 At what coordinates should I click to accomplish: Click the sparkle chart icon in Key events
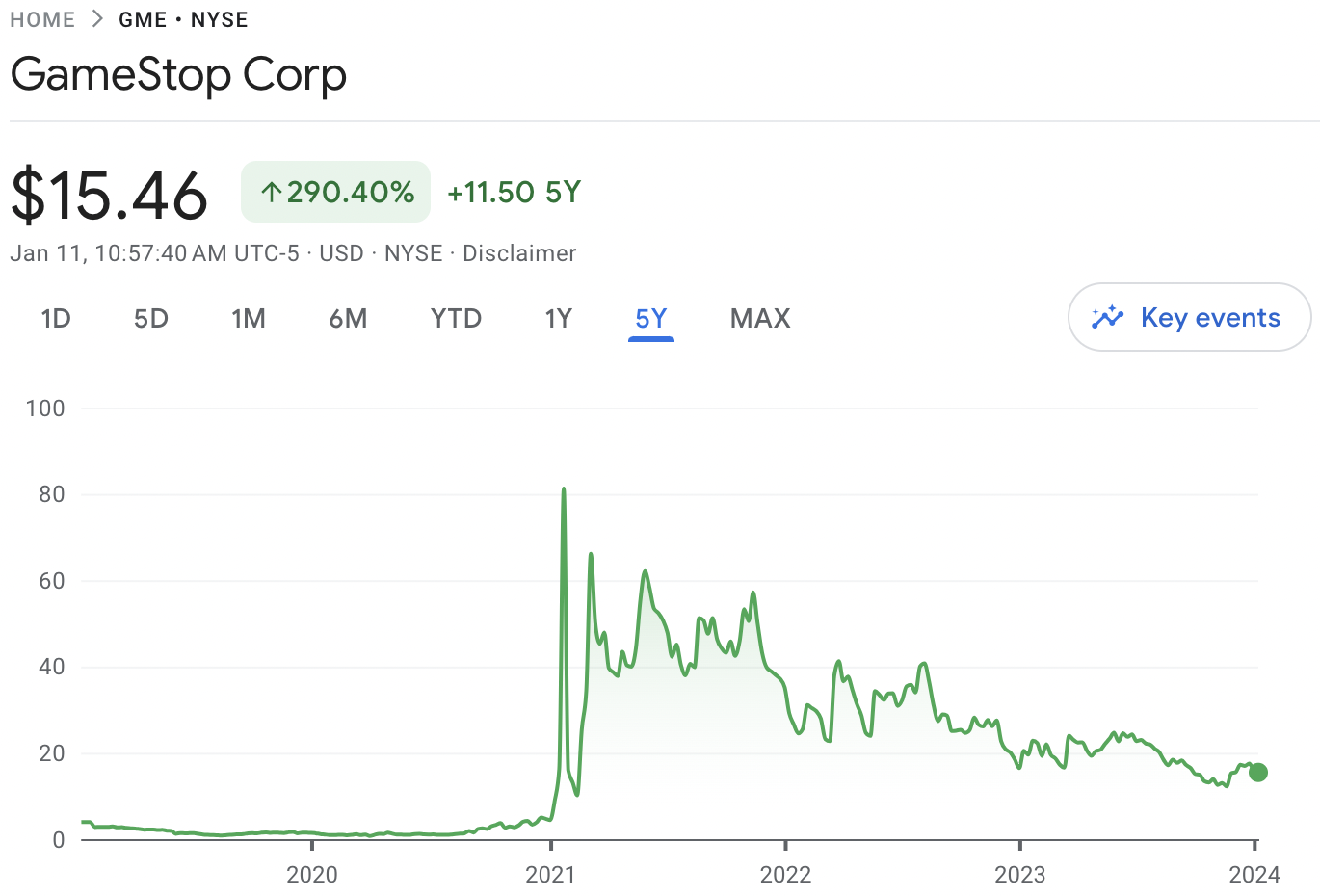1108,317
